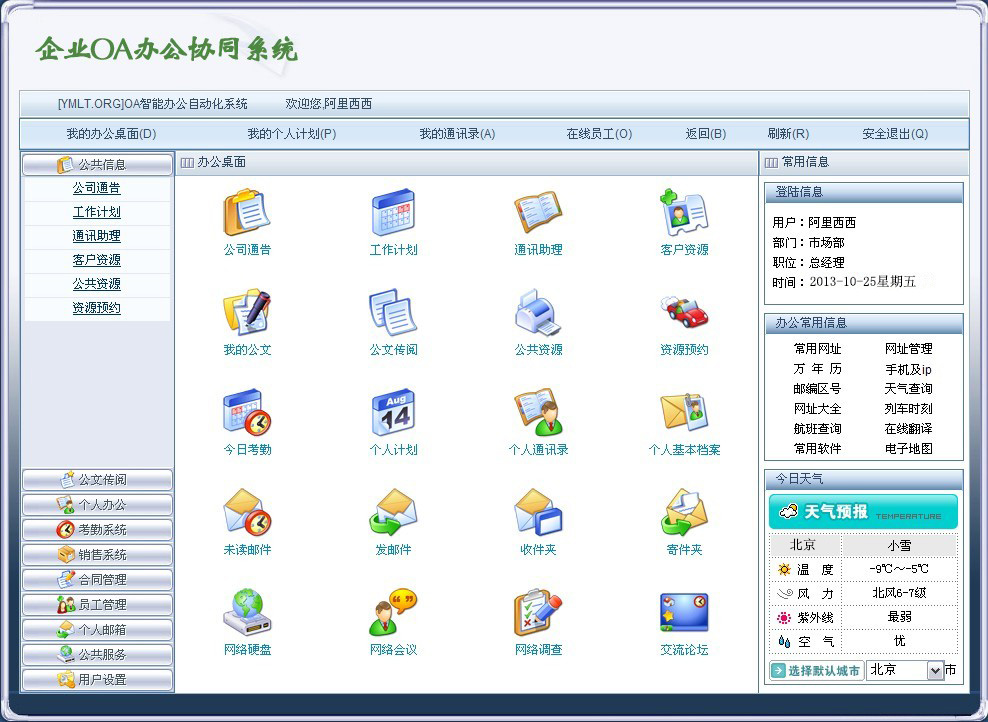Click the 资源预约 sidebar link
The width and height of the screenshot is (988, 722).
97,308
